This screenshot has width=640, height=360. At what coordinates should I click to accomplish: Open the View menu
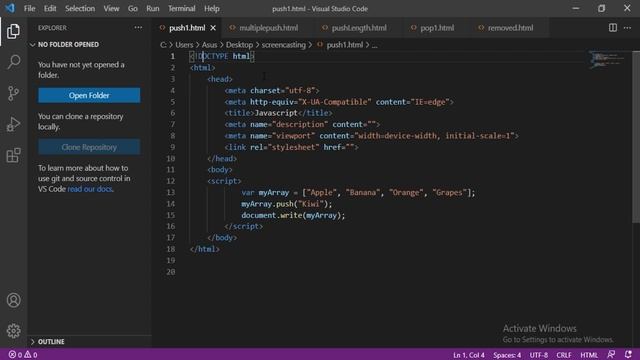pyautogui.click(x=111, y=9)
